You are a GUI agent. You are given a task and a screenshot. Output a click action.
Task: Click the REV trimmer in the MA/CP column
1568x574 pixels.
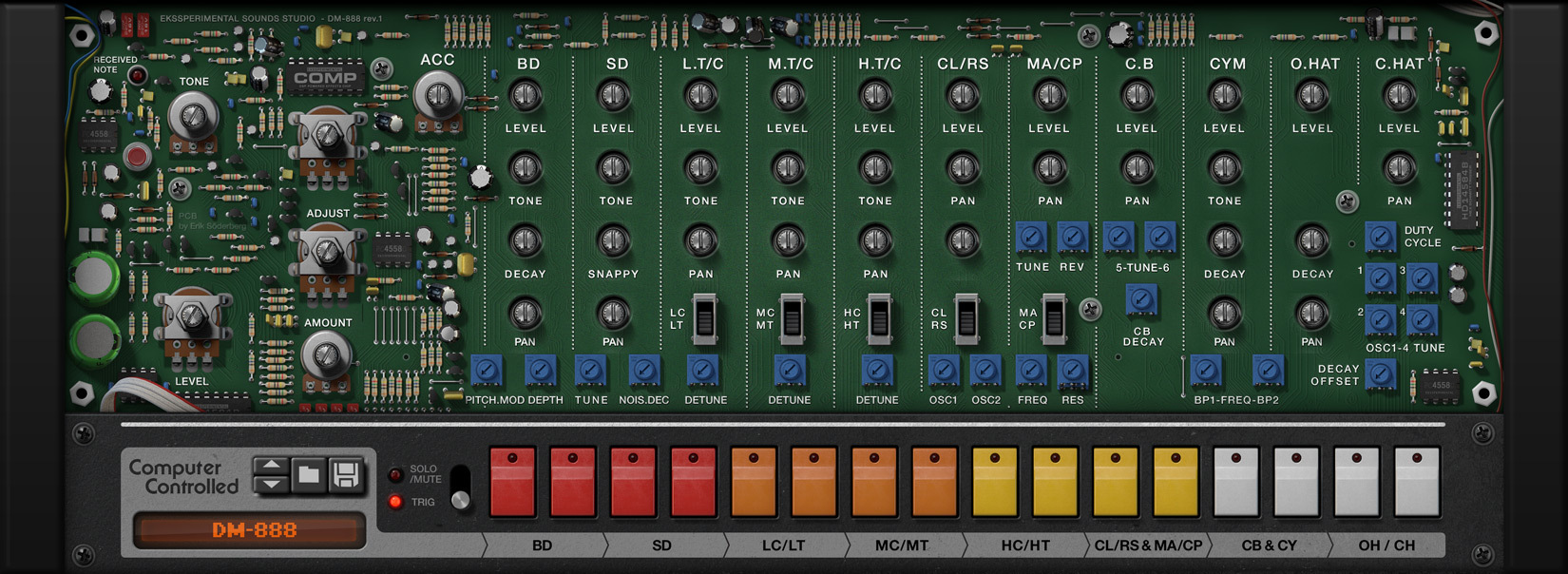tap(1073, 238)
